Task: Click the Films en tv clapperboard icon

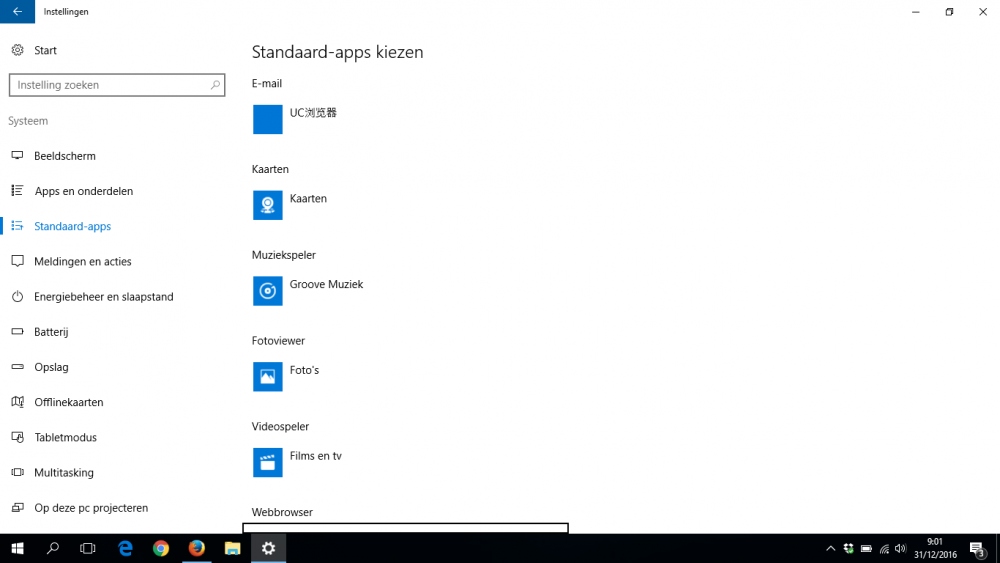Action: 267,462
